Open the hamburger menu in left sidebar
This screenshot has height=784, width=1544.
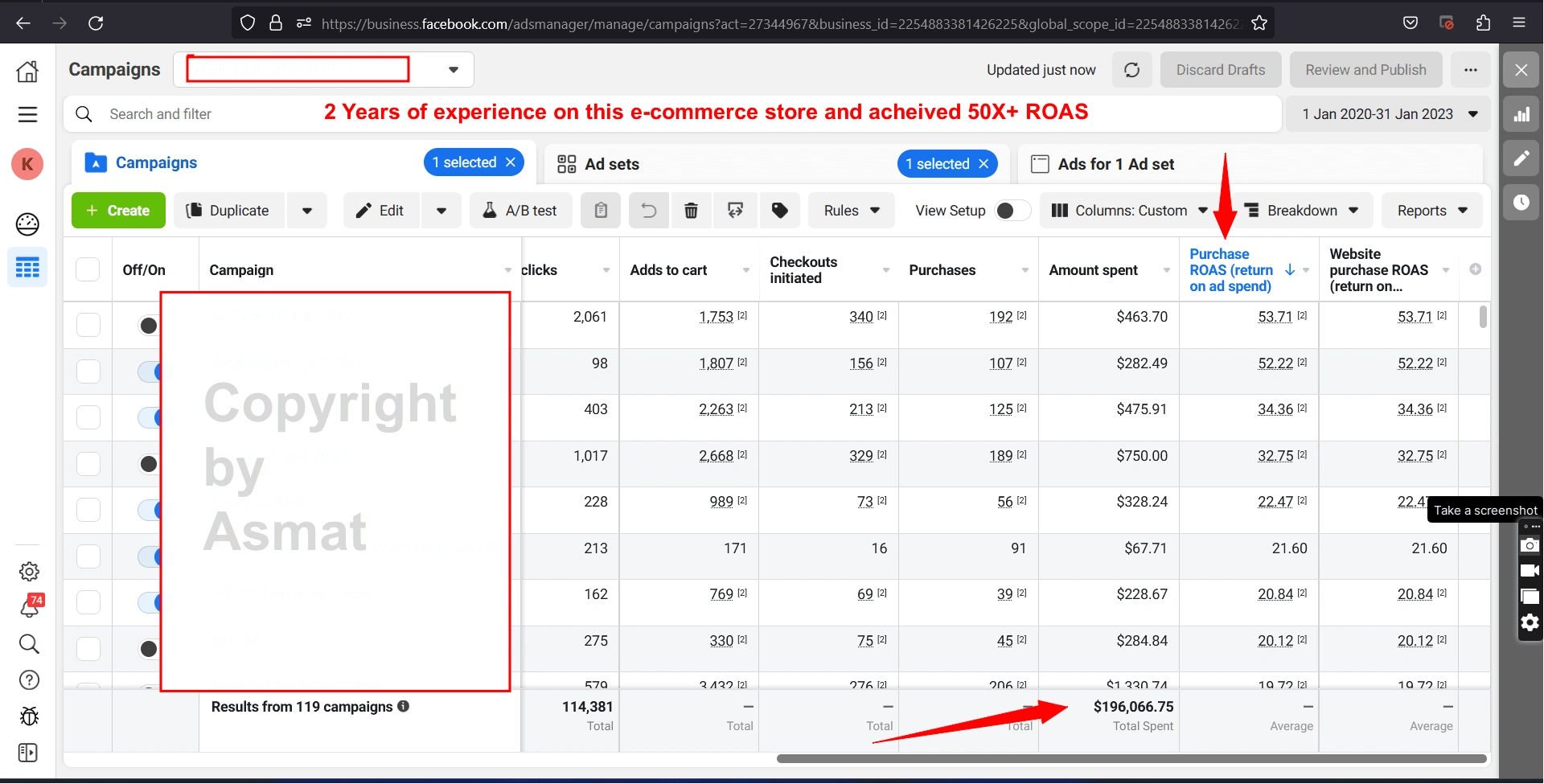27,114
